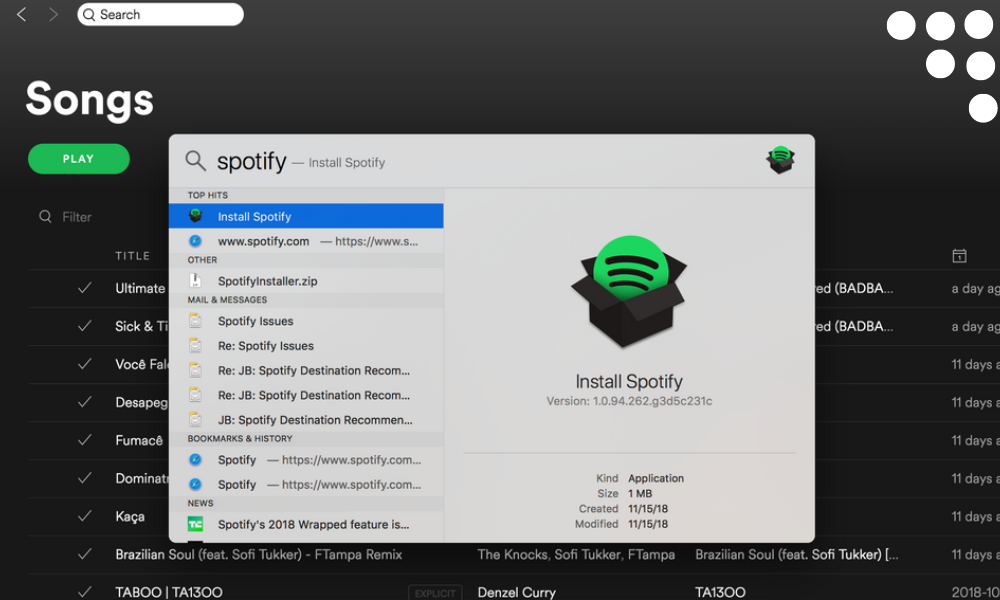This screenshot has width=1000, height=600.
Task: Toggle the checkmark on Dominat song
Action: click(84, 478)
